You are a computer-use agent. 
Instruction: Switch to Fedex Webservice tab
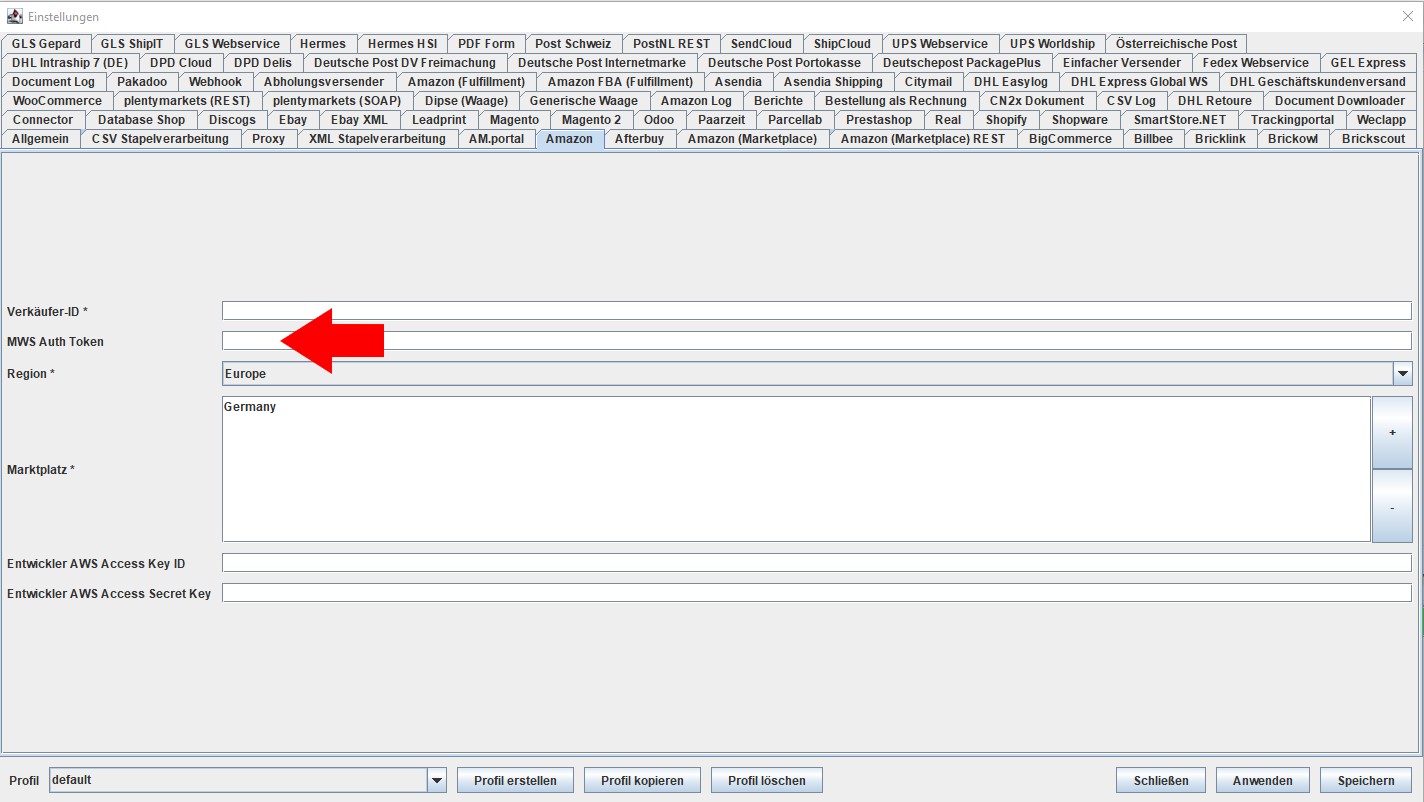tap(1256, 62)
